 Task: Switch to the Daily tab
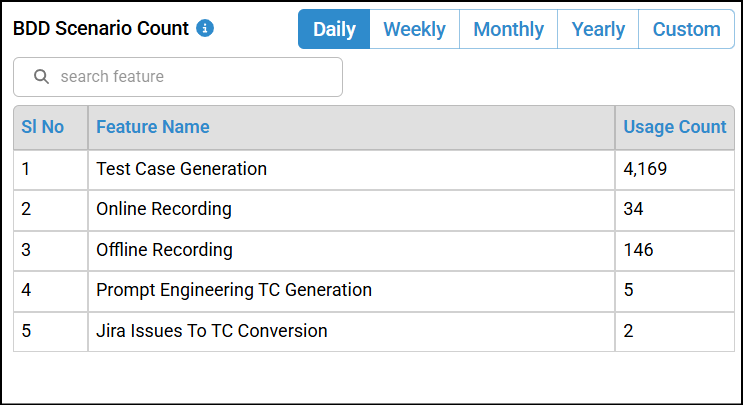334,29
